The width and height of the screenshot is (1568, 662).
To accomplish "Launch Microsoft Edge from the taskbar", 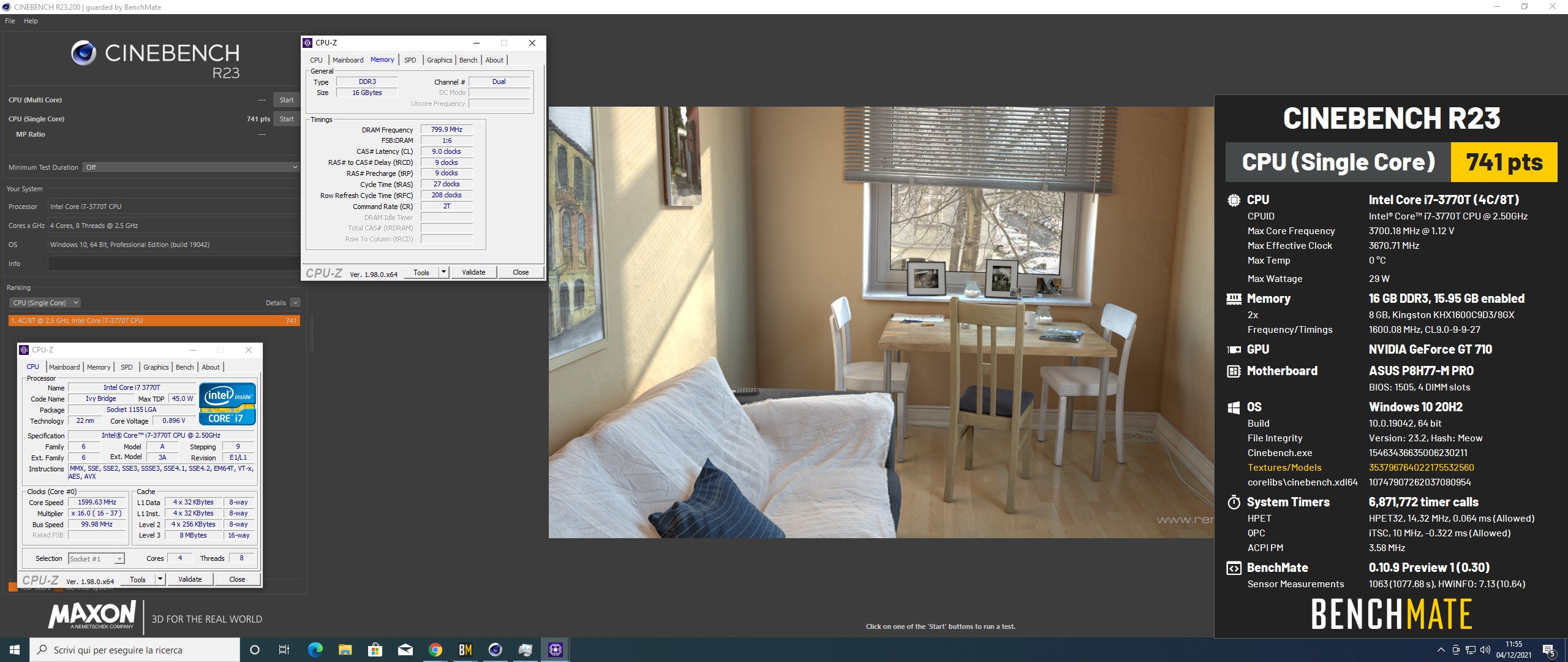I will point(315,650).
